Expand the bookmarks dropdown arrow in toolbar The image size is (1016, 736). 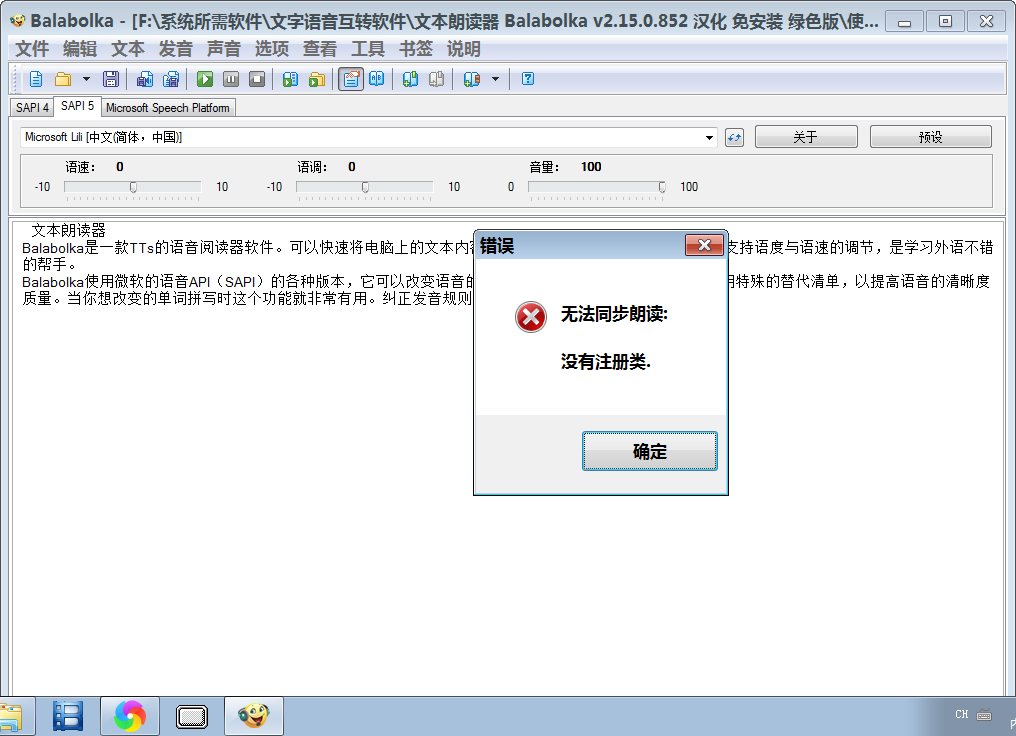coord(496,79)
